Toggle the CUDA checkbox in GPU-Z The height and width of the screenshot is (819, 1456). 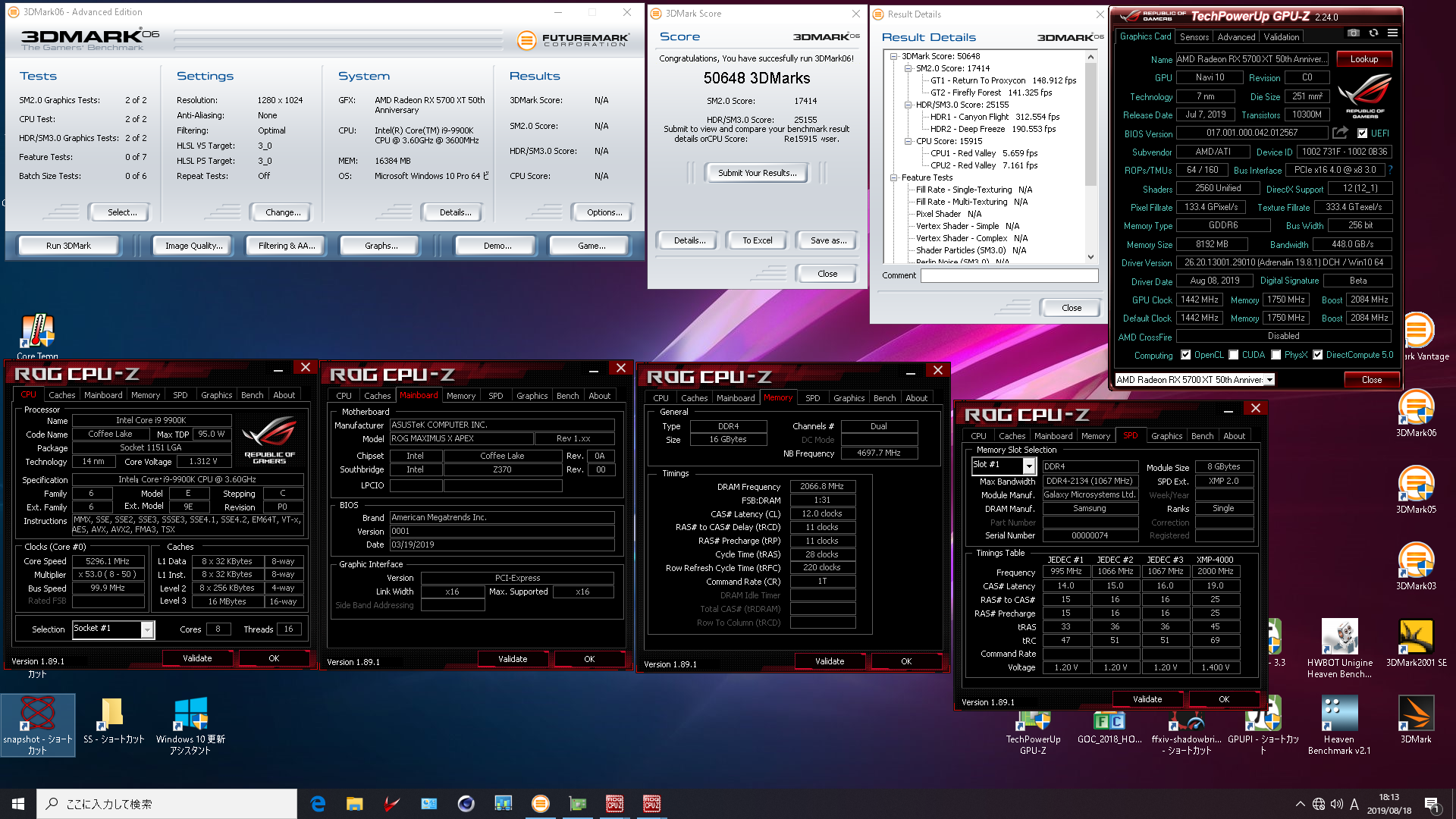coord(1234,355)
